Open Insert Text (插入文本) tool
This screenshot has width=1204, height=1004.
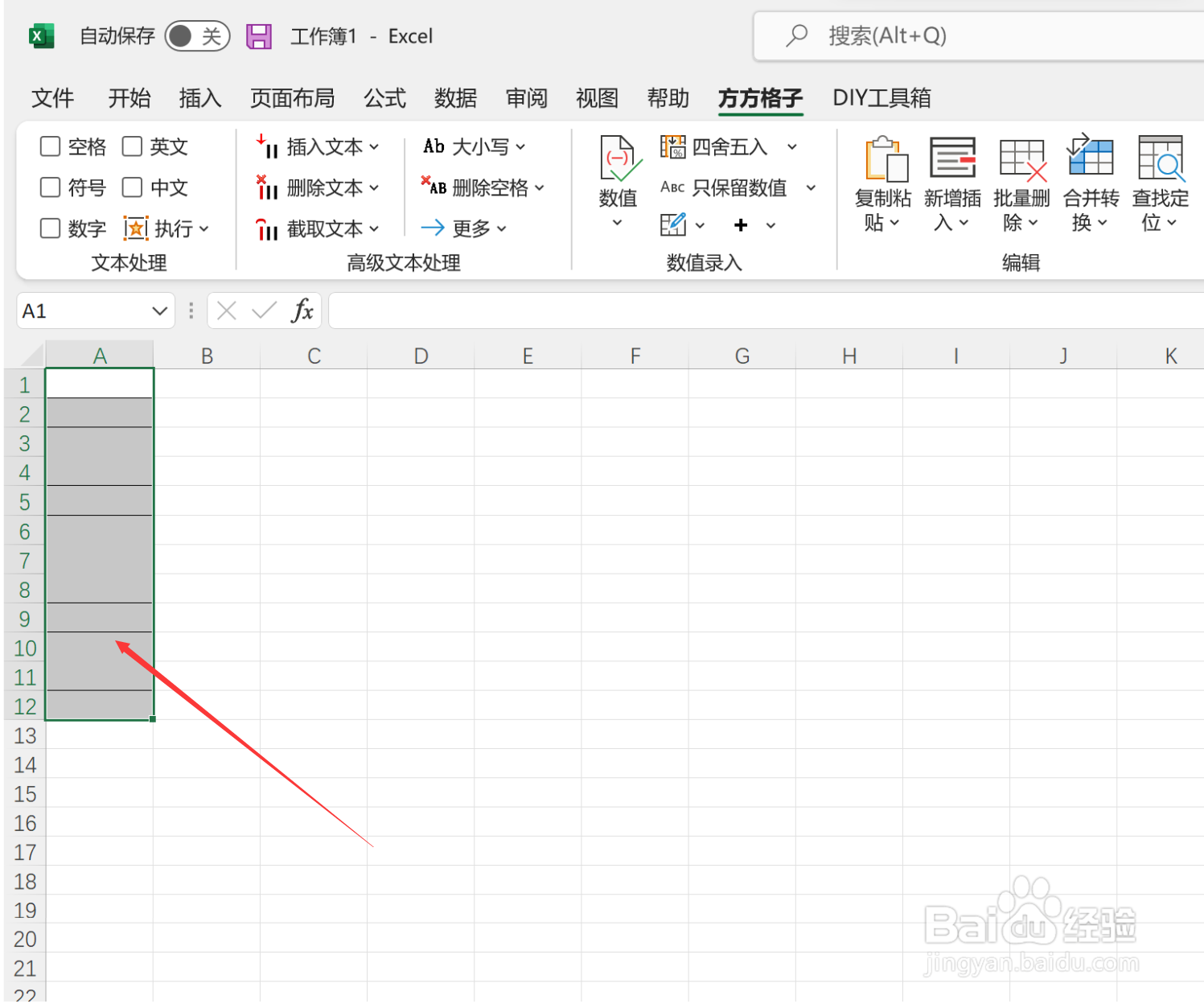(x=317, y=146)
